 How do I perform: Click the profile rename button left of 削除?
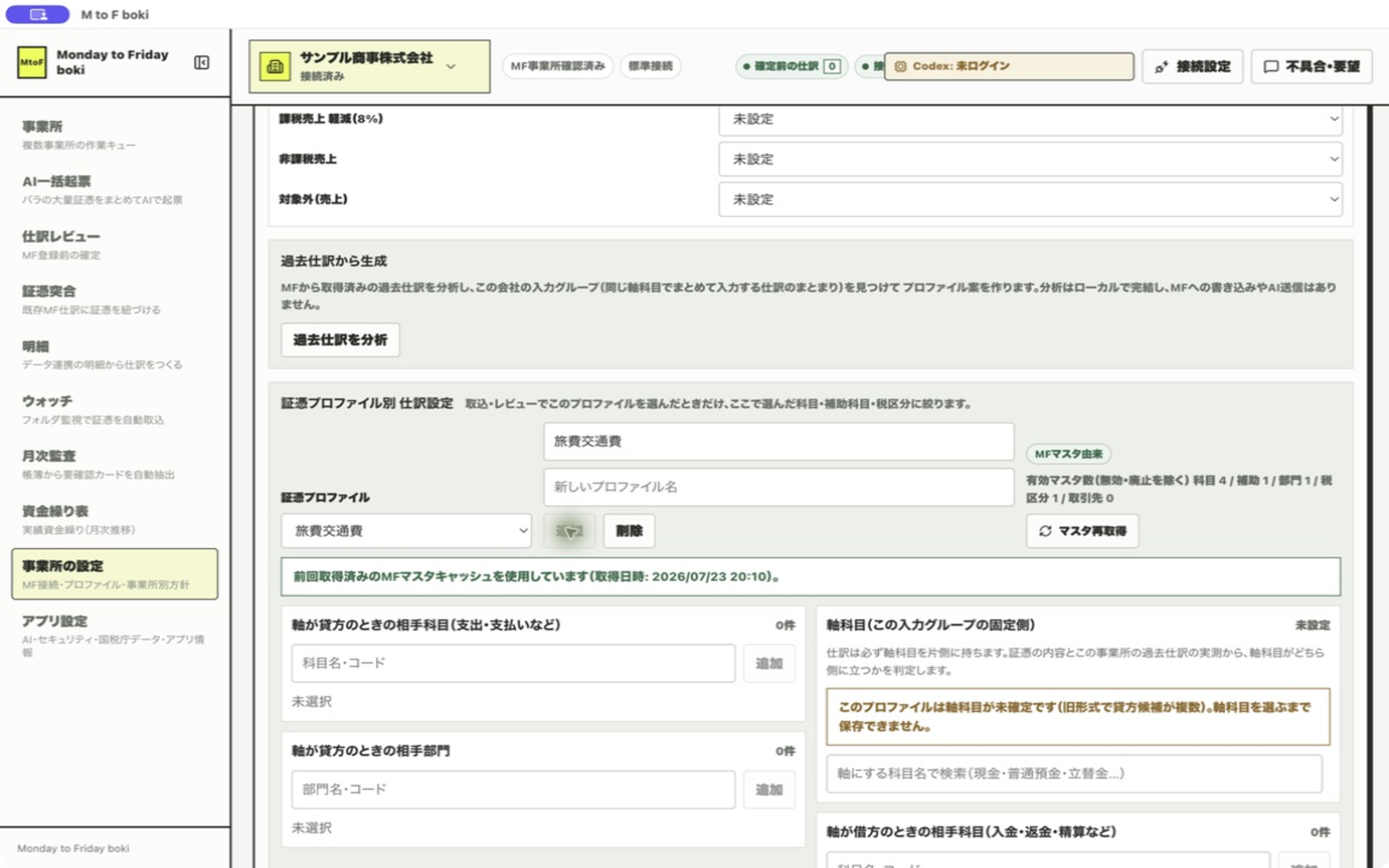[x=569, y=531]
